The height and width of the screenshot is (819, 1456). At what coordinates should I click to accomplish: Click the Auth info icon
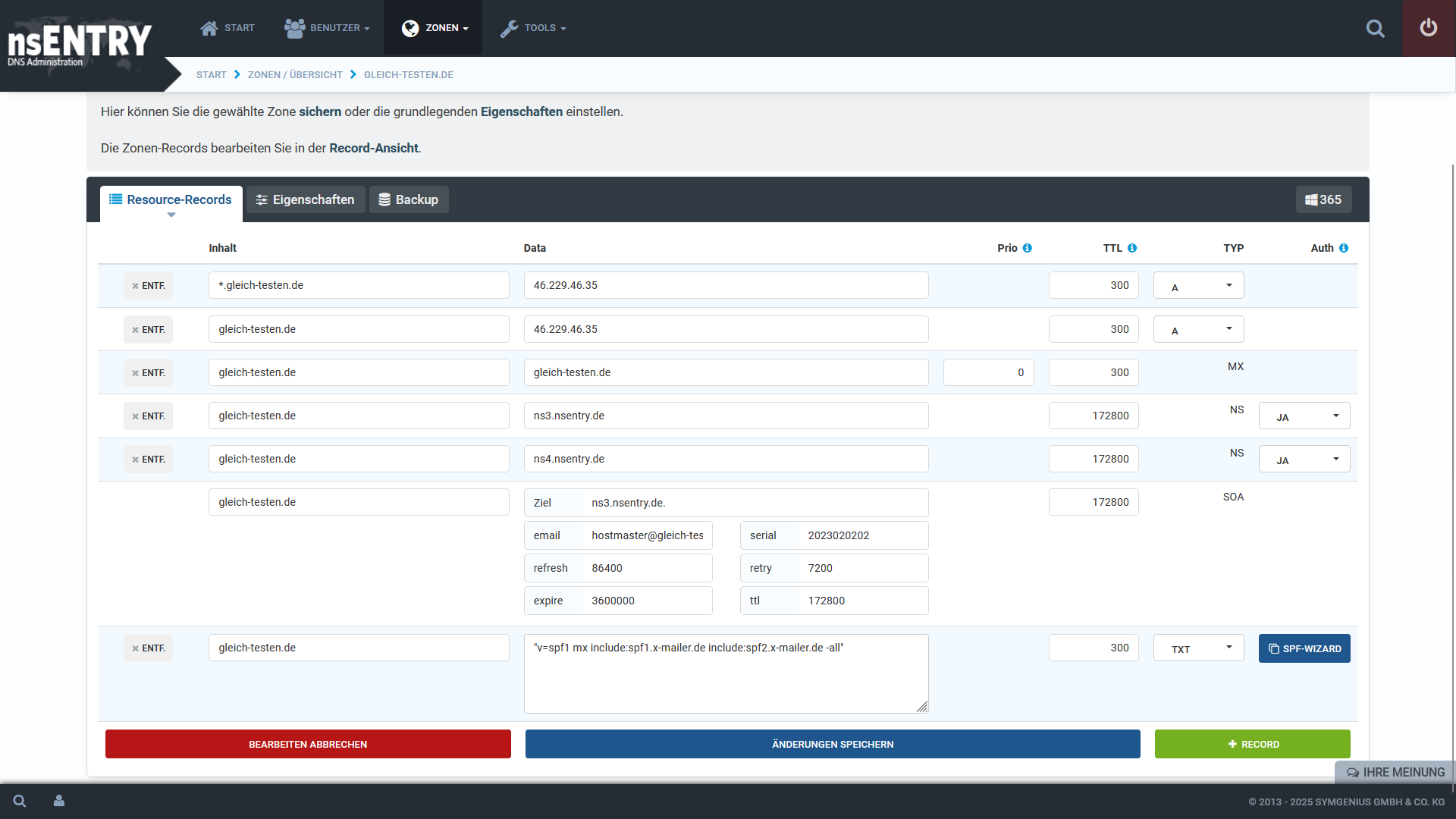(x=1343, y=248)
